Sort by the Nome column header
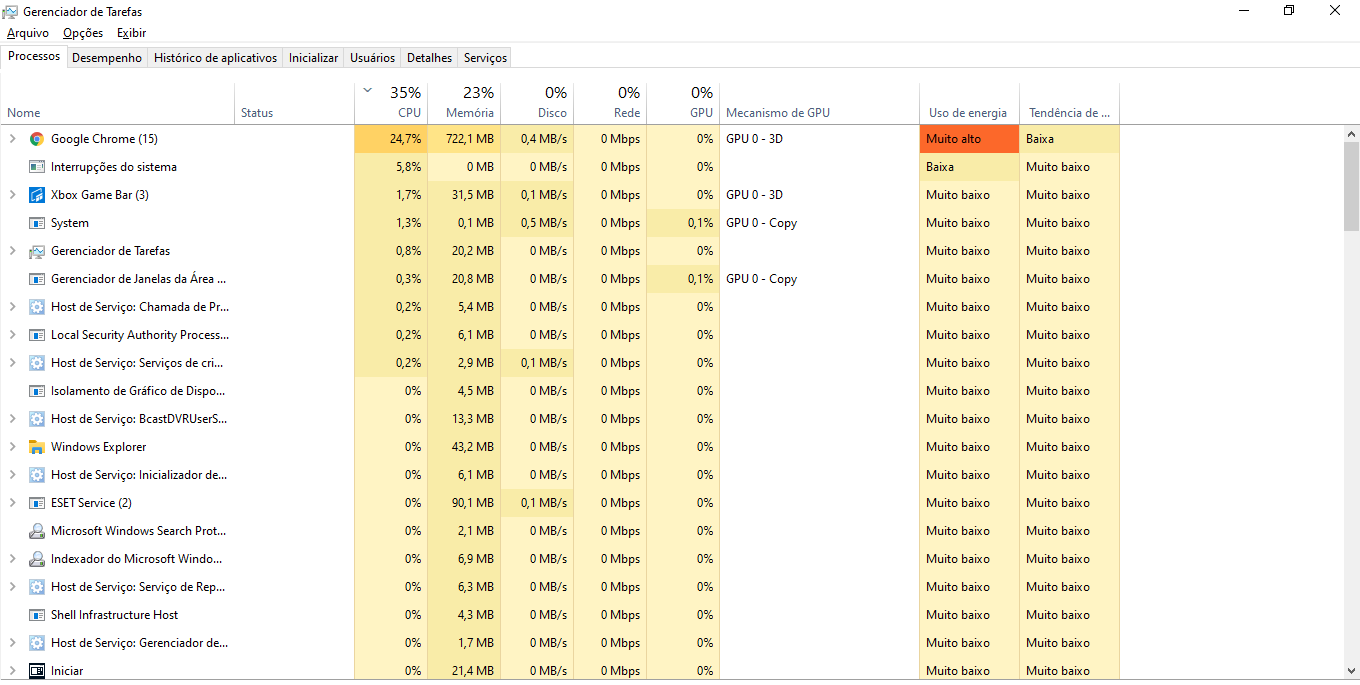The height and width of the screenshot is (685, 1360). 118,103
